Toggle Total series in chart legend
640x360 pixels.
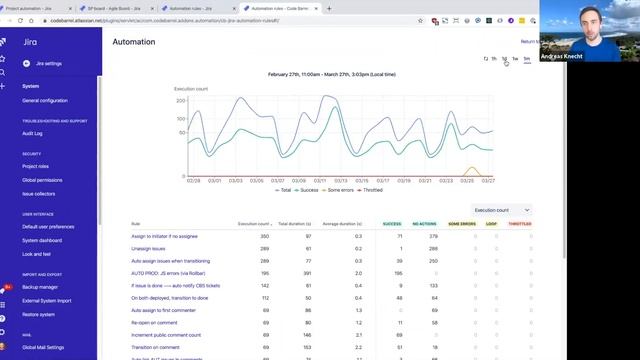pos(283,190)
